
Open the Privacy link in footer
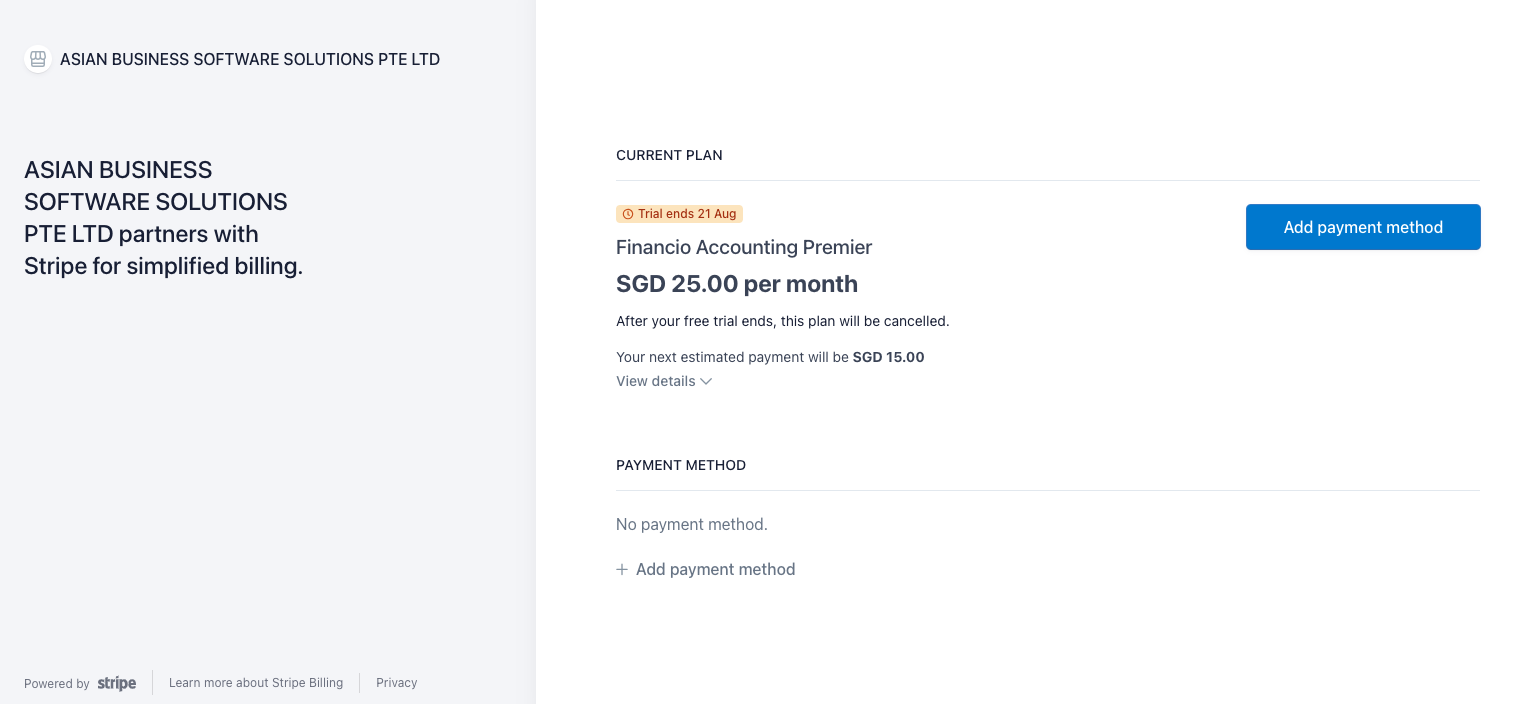(x=397, y=683)
